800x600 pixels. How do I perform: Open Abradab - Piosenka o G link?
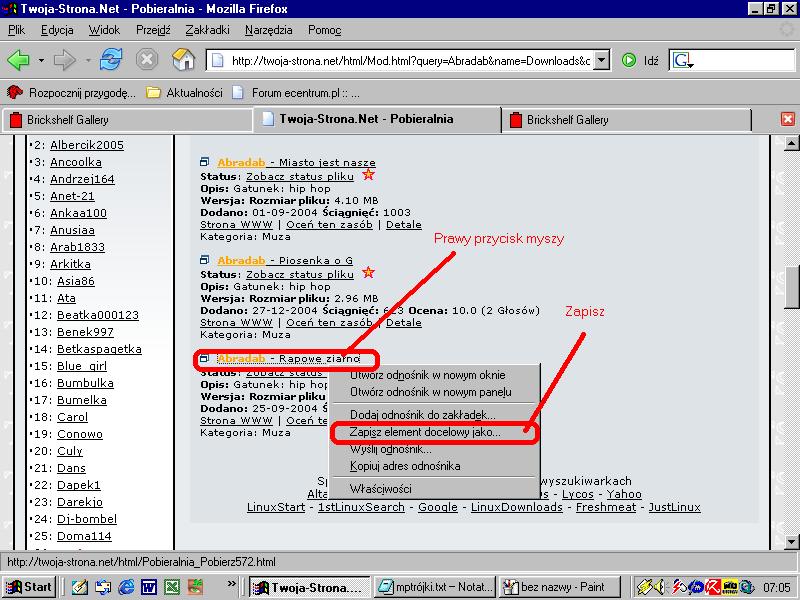tap(285, 261)
